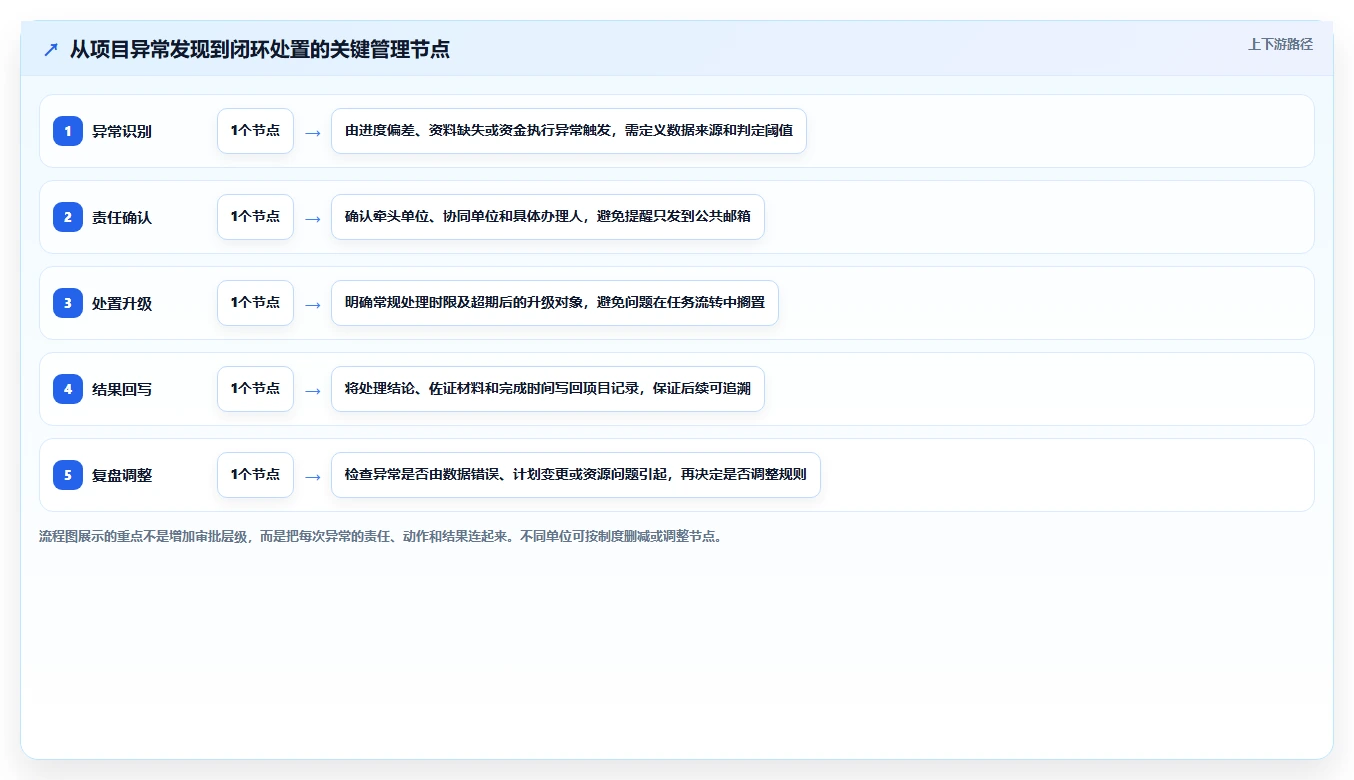The width and height of the screenshot is (1354, 780).
Task: Click the 1个节点 chip in 结果回写 row
Action: (x=255, y=389)
